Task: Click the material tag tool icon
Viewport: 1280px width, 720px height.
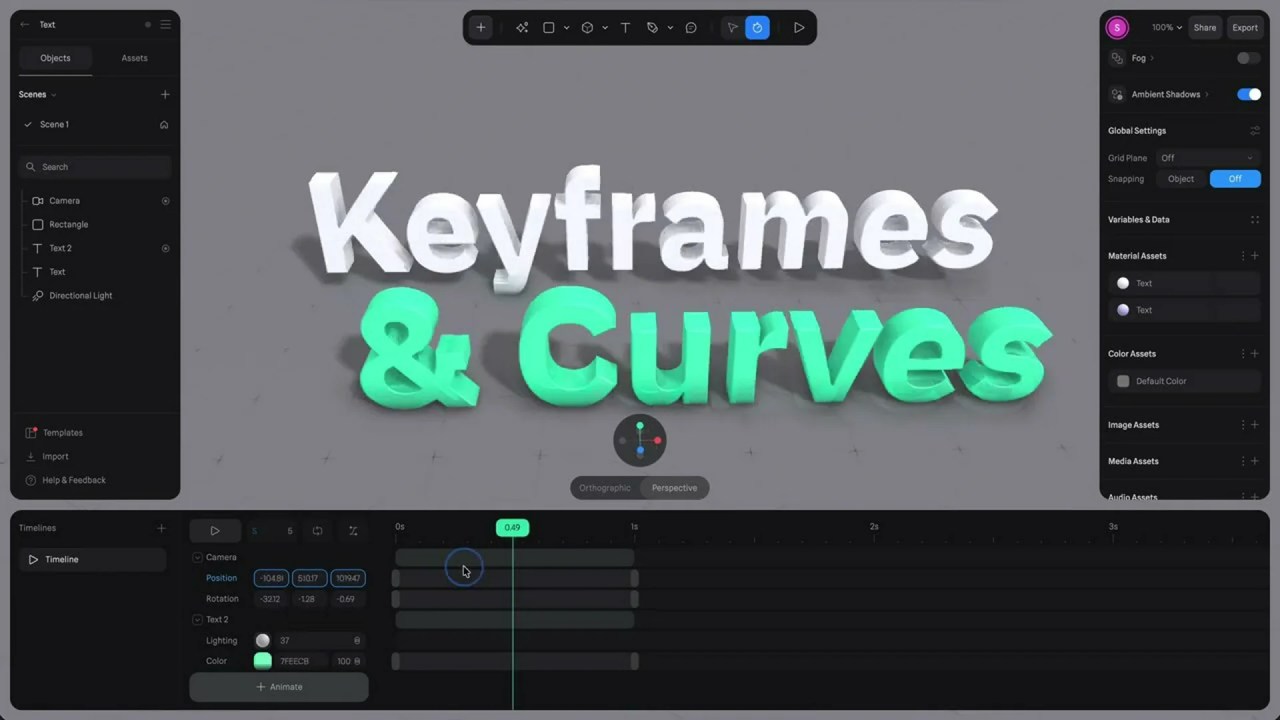Action: point(652,27)
